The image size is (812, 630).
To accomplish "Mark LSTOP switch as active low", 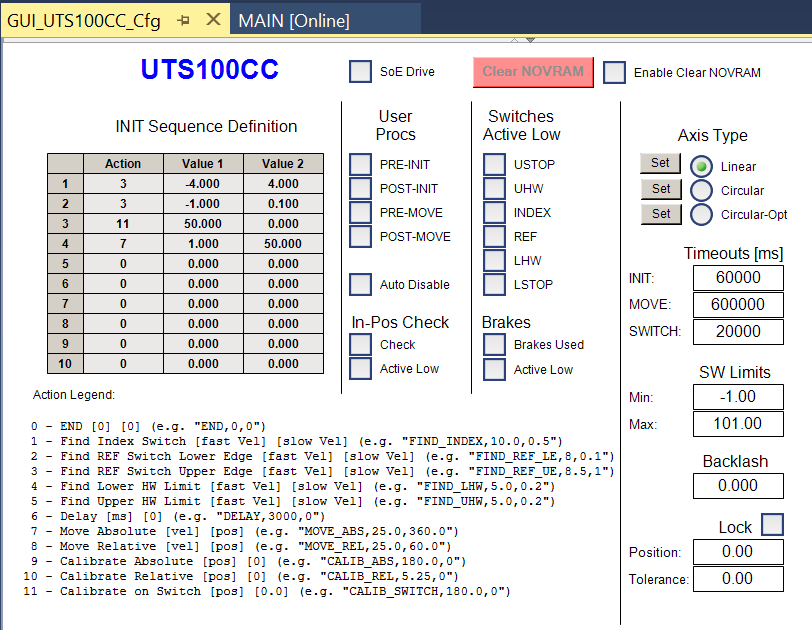I will [x=493, y=284].
